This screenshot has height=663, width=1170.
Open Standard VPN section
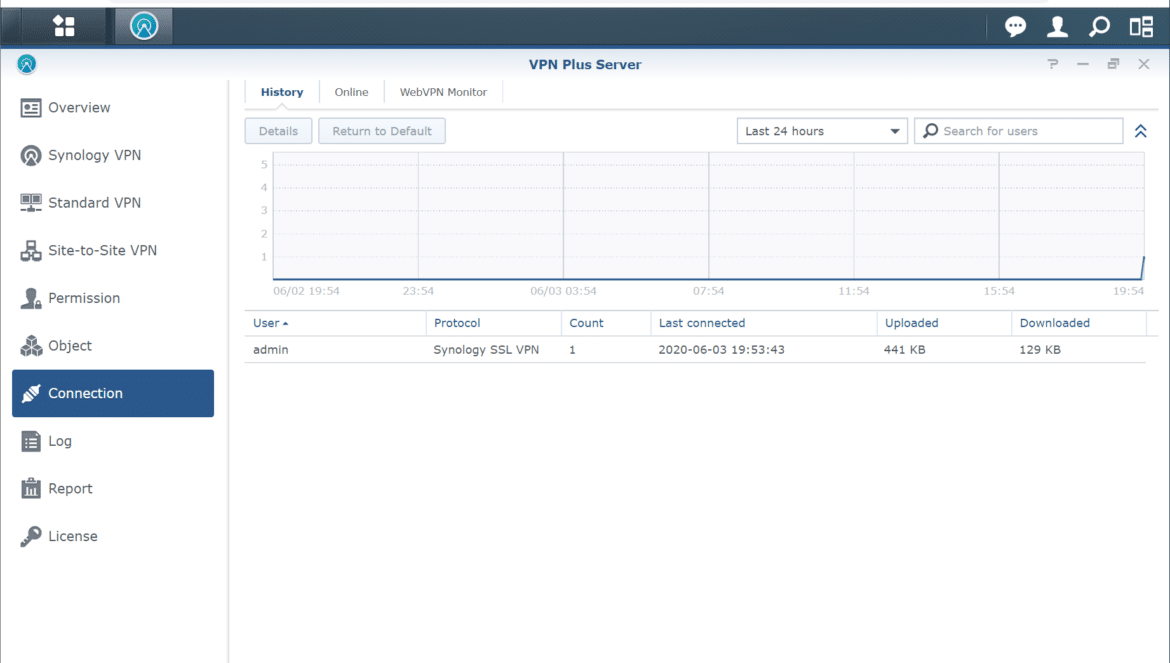[x=113, y=203]
